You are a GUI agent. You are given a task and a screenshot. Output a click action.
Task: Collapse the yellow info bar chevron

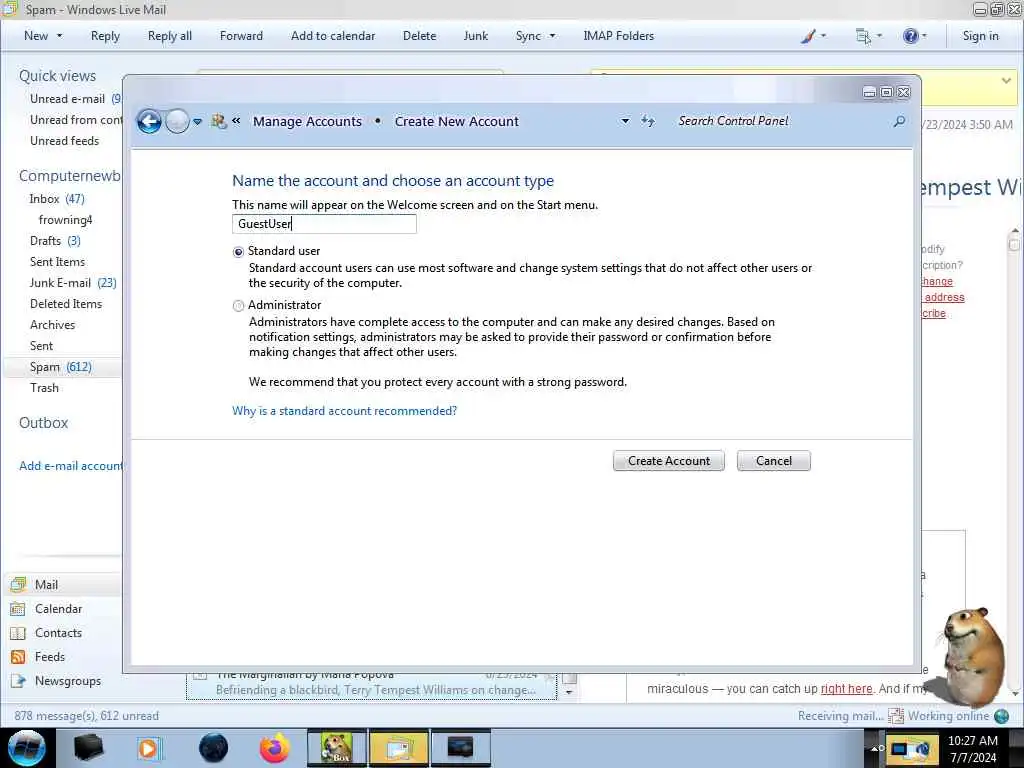(1006, 80)
